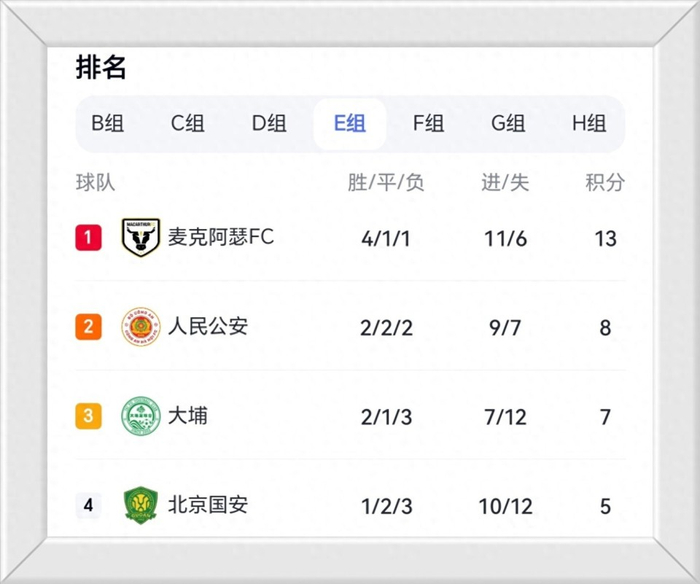Viewport: 700px width, 584px height.
Task: Click the 人民公安 team crest icon
Action: (x=141, y=327)
